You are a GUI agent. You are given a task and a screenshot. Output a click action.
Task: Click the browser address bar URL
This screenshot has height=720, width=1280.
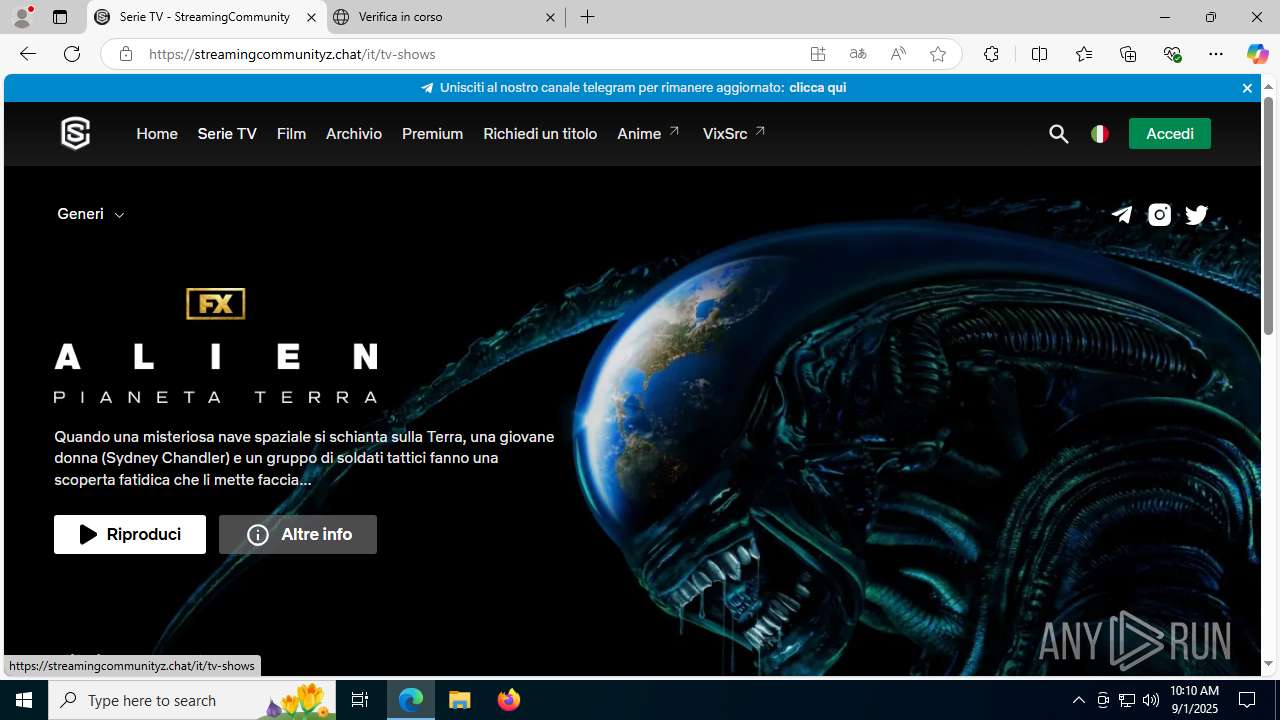click(x=292, y=54)
